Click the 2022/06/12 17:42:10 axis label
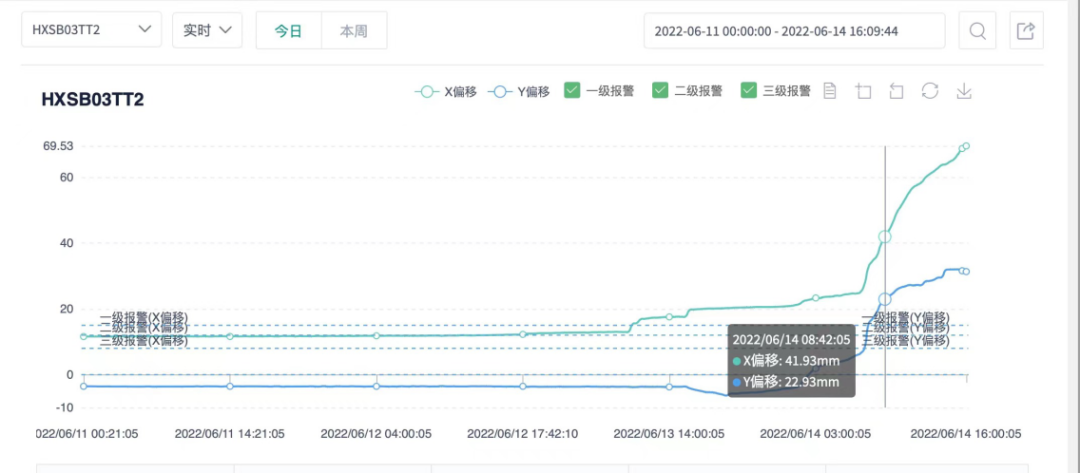This screenshot has width=1080, height=473. pyautogui.click(x=523, y=434)
